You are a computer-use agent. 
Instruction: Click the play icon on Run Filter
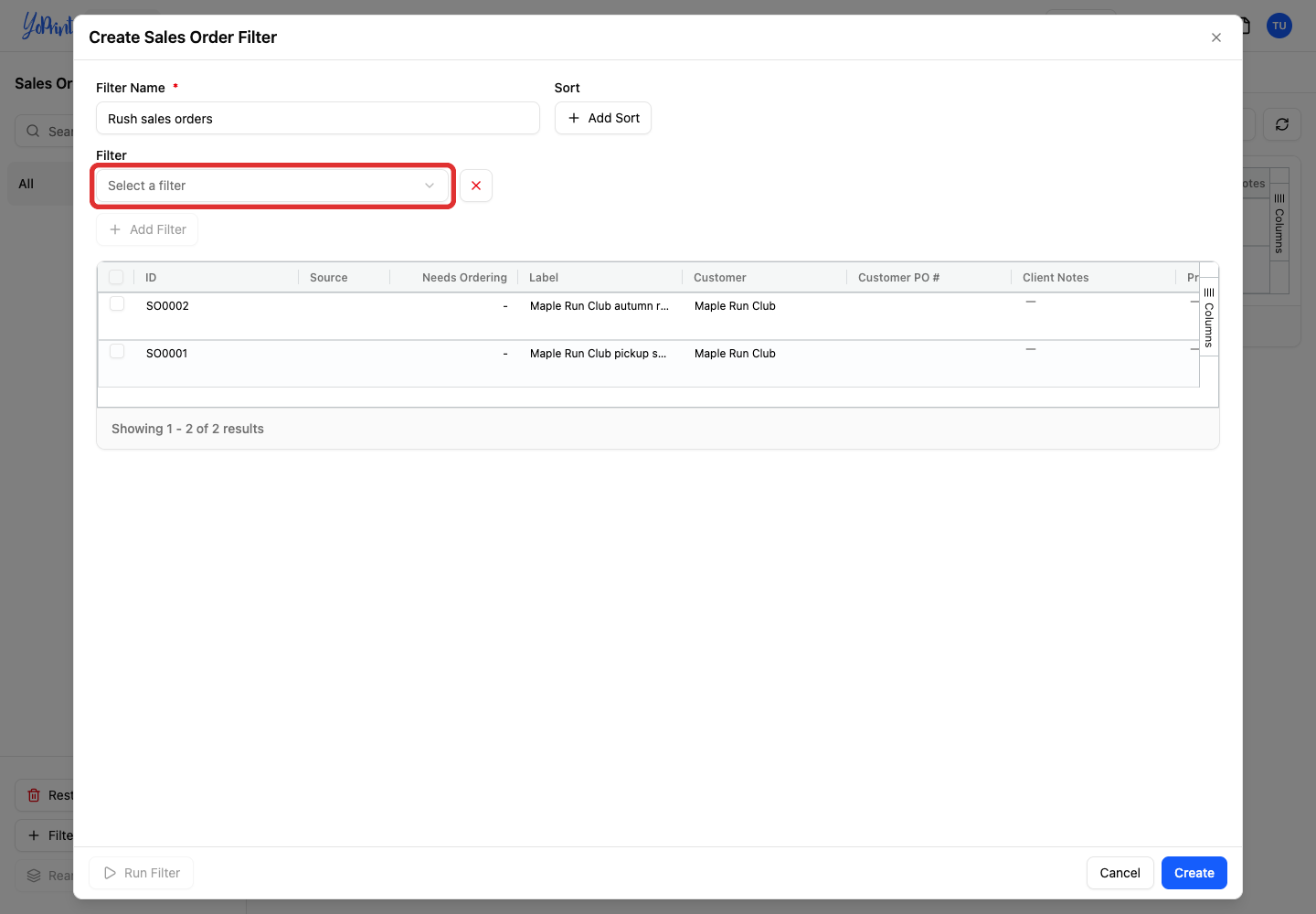pyautogui.click(x=110, y=873)
